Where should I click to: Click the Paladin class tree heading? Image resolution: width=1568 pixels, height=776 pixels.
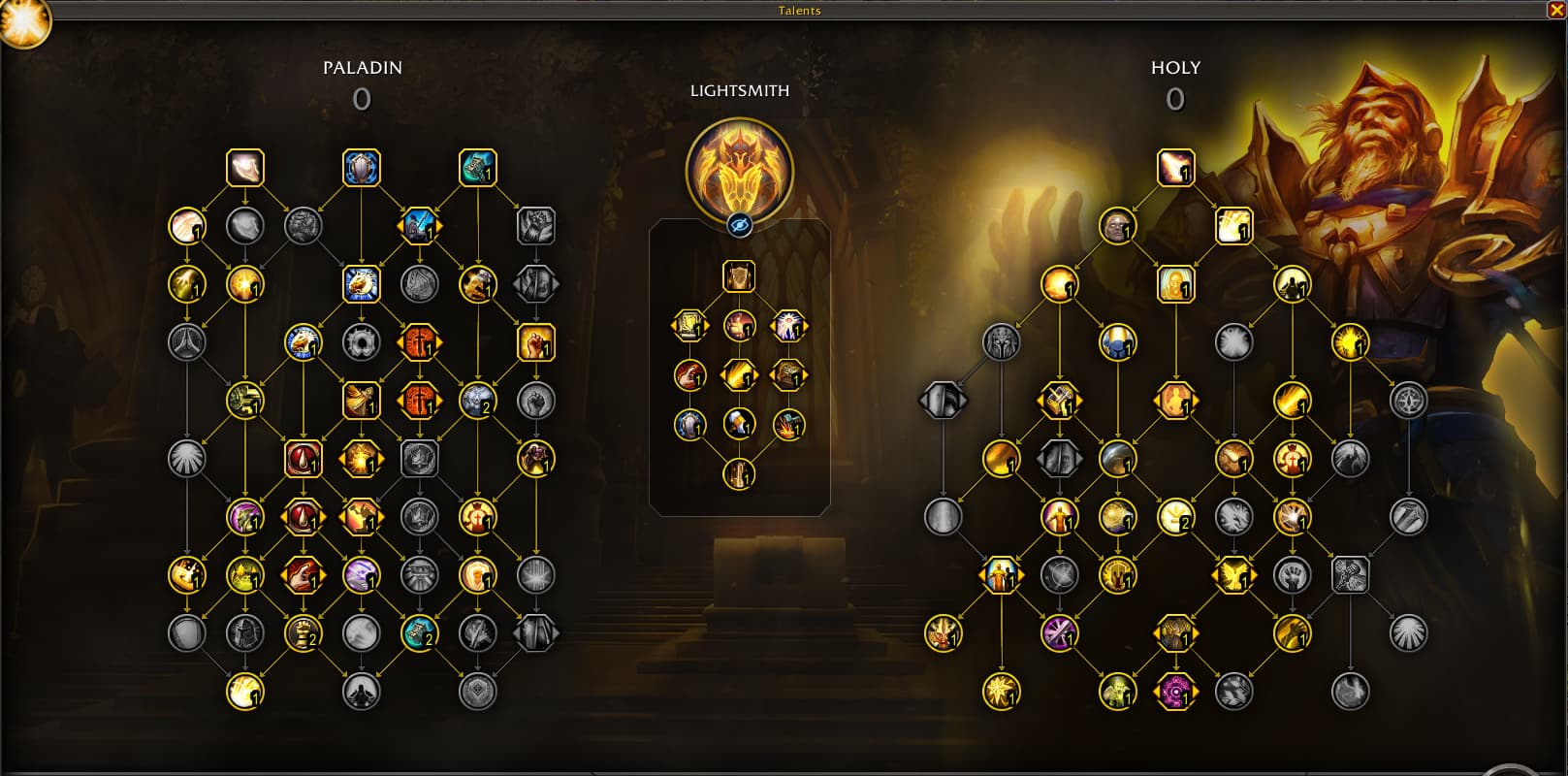click(x=362, y=68)
